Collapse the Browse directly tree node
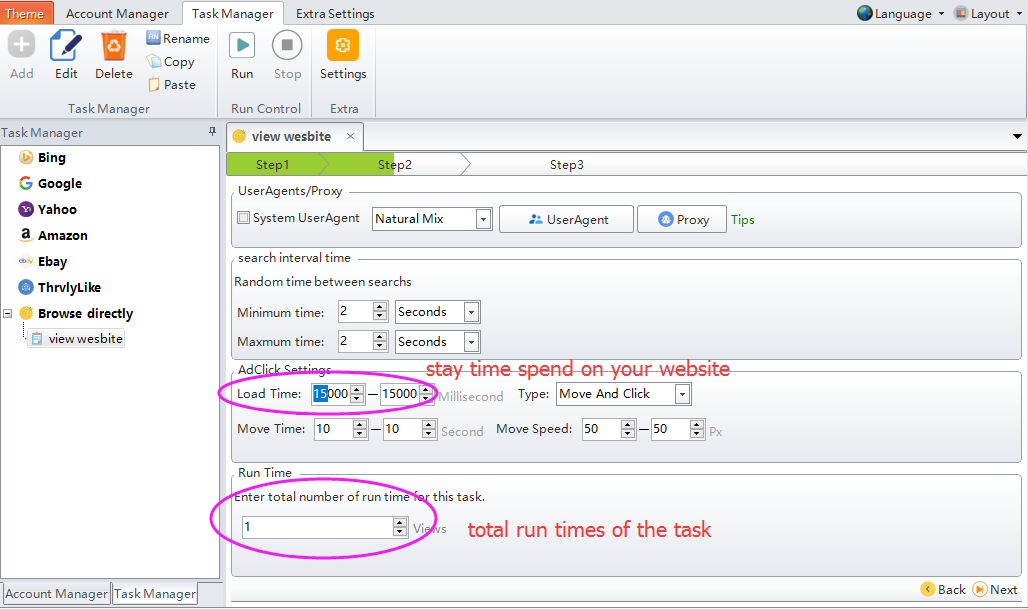This screenshot has width=1028, height=609. click(8, 313)
